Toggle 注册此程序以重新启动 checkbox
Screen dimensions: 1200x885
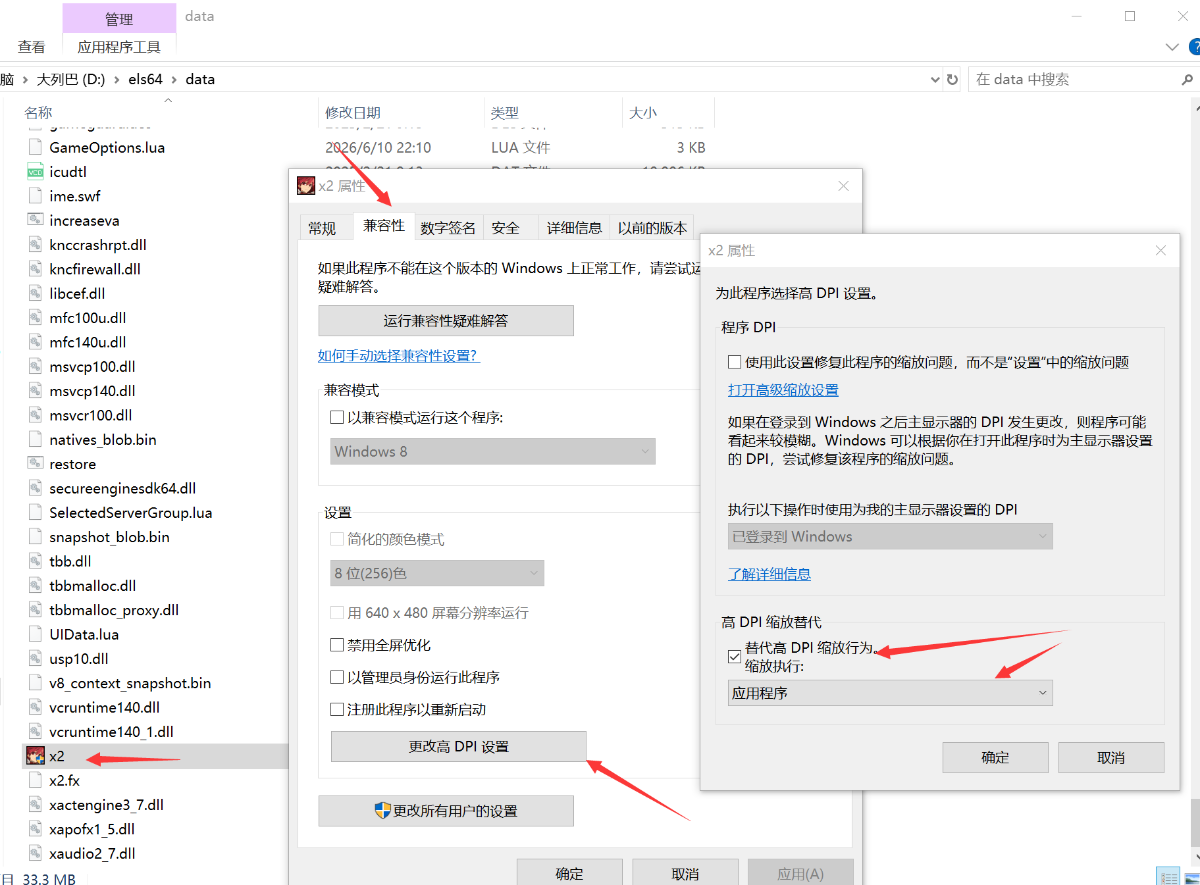pos(337,709)
